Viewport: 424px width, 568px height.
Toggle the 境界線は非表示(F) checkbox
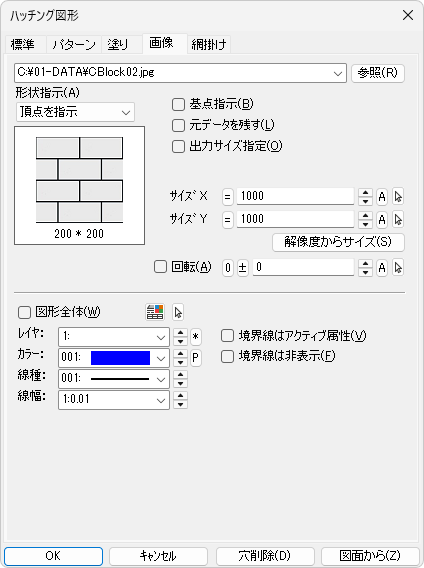pyautogui.click(x=227, y=356)
